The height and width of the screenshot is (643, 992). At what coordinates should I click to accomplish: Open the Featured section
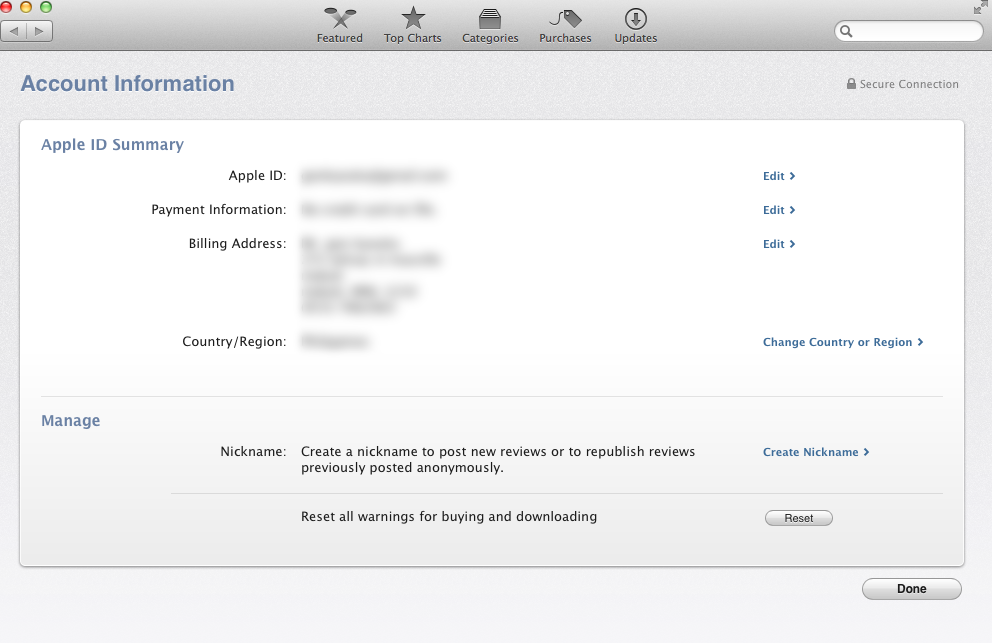pos(340,26)
